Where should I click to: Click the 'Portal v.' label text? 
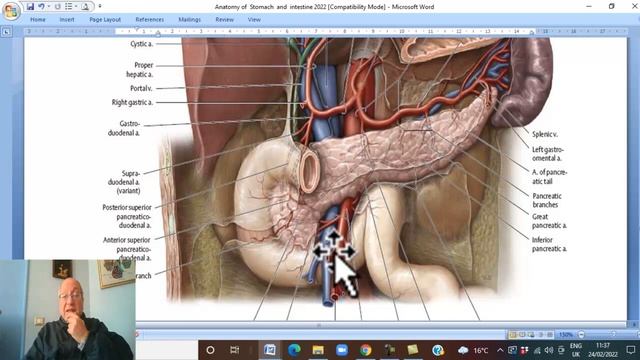(x=141, y=88)
